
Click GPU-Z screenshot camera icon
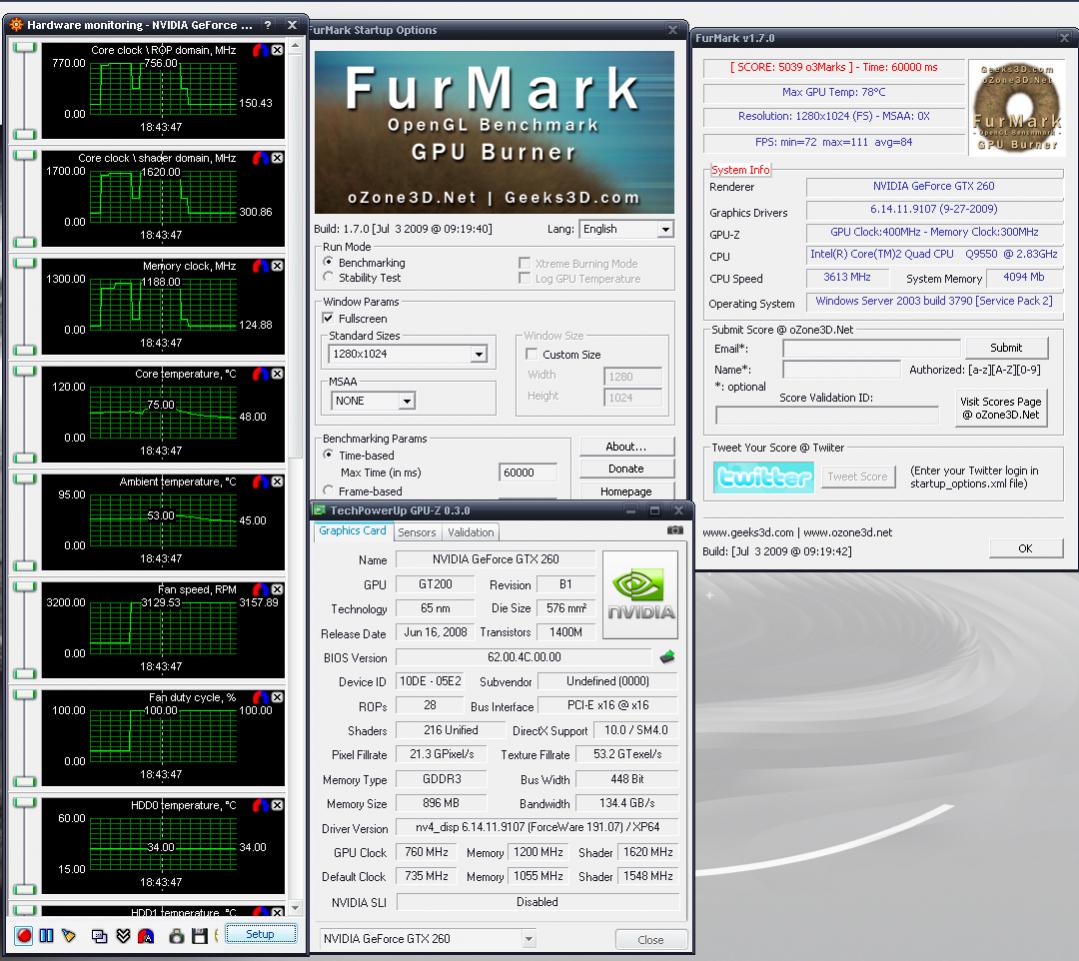[x=675, y=530]
